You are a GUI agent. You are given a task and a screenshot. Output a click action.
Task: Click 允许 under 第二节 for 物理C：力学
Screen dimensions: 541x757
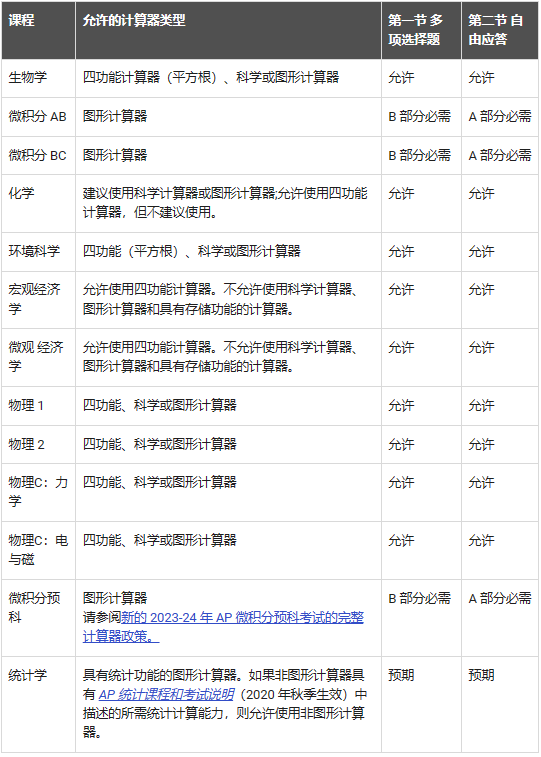pos(481,482)
